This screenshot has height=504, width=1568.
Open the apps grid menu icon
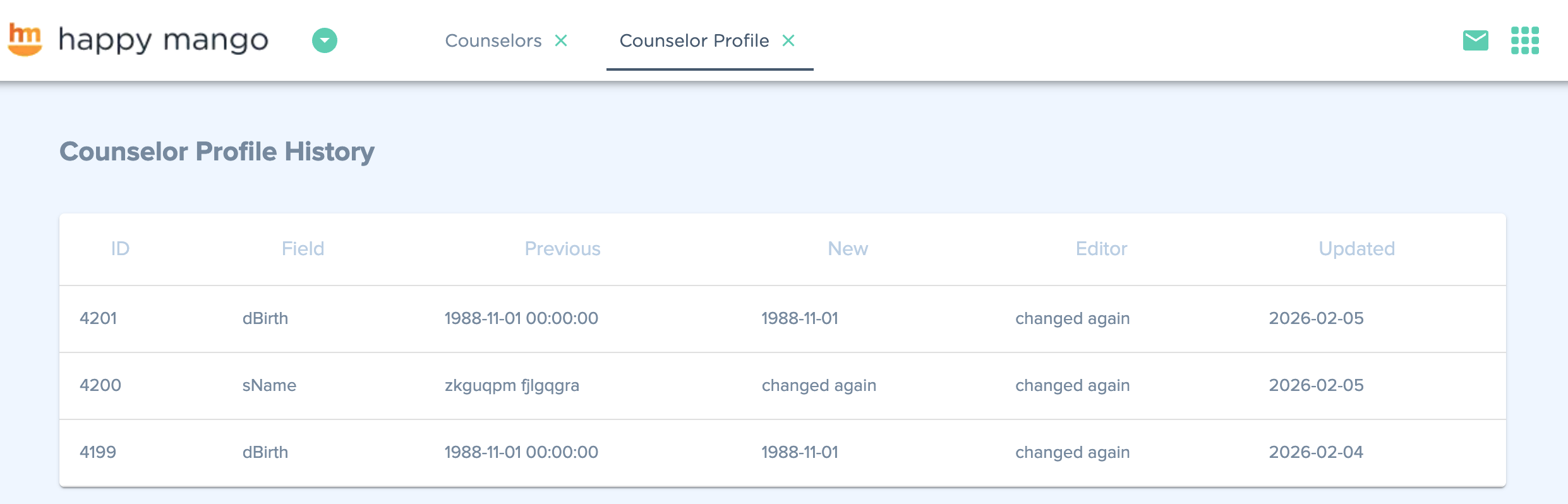click(1525, 40)
